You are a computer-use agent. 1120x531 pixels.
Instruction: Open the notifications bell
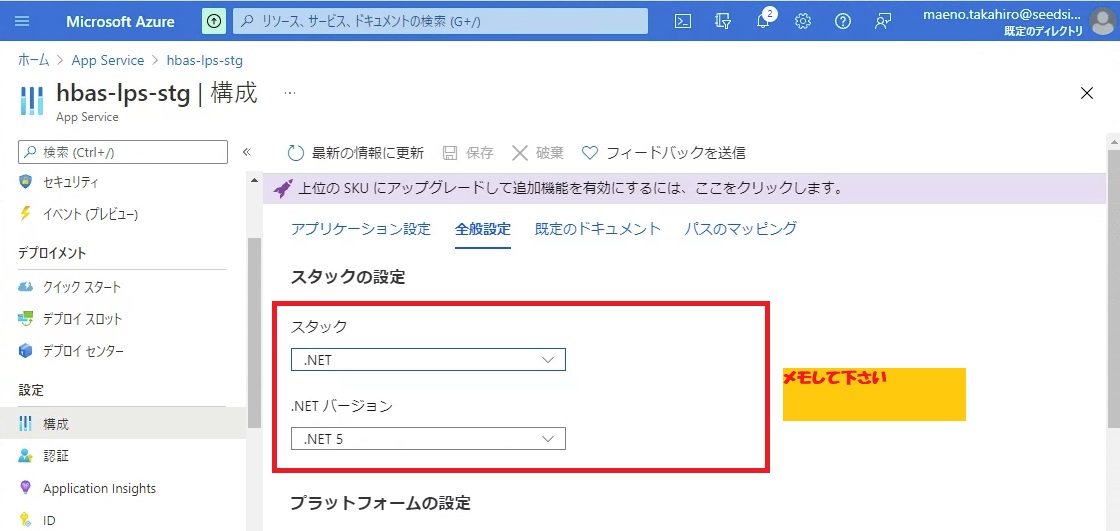coord(763,22)
